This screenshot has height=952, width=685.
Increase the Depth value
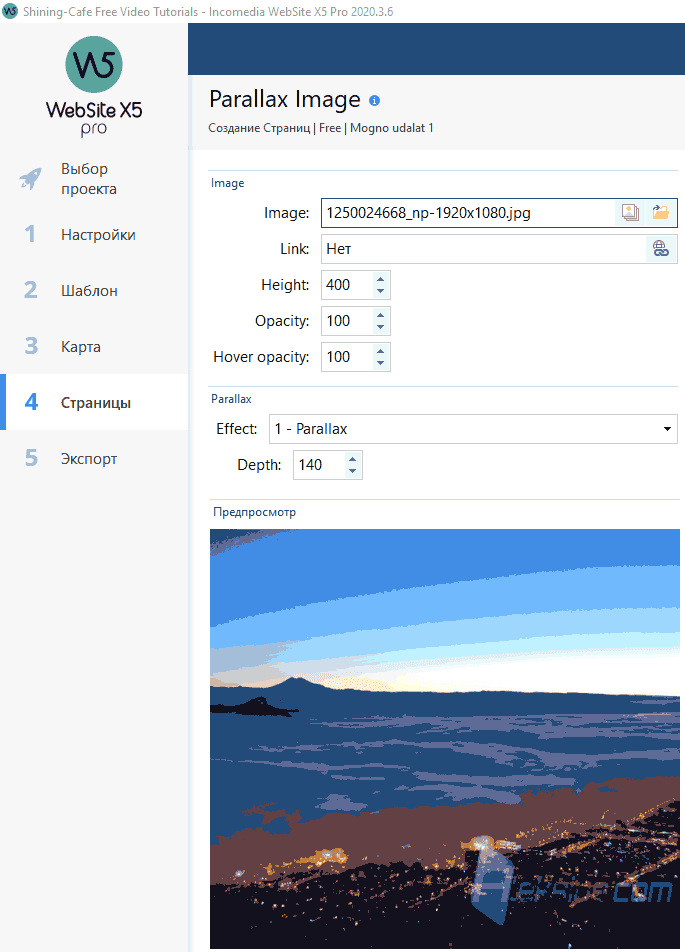click(352, 459)
